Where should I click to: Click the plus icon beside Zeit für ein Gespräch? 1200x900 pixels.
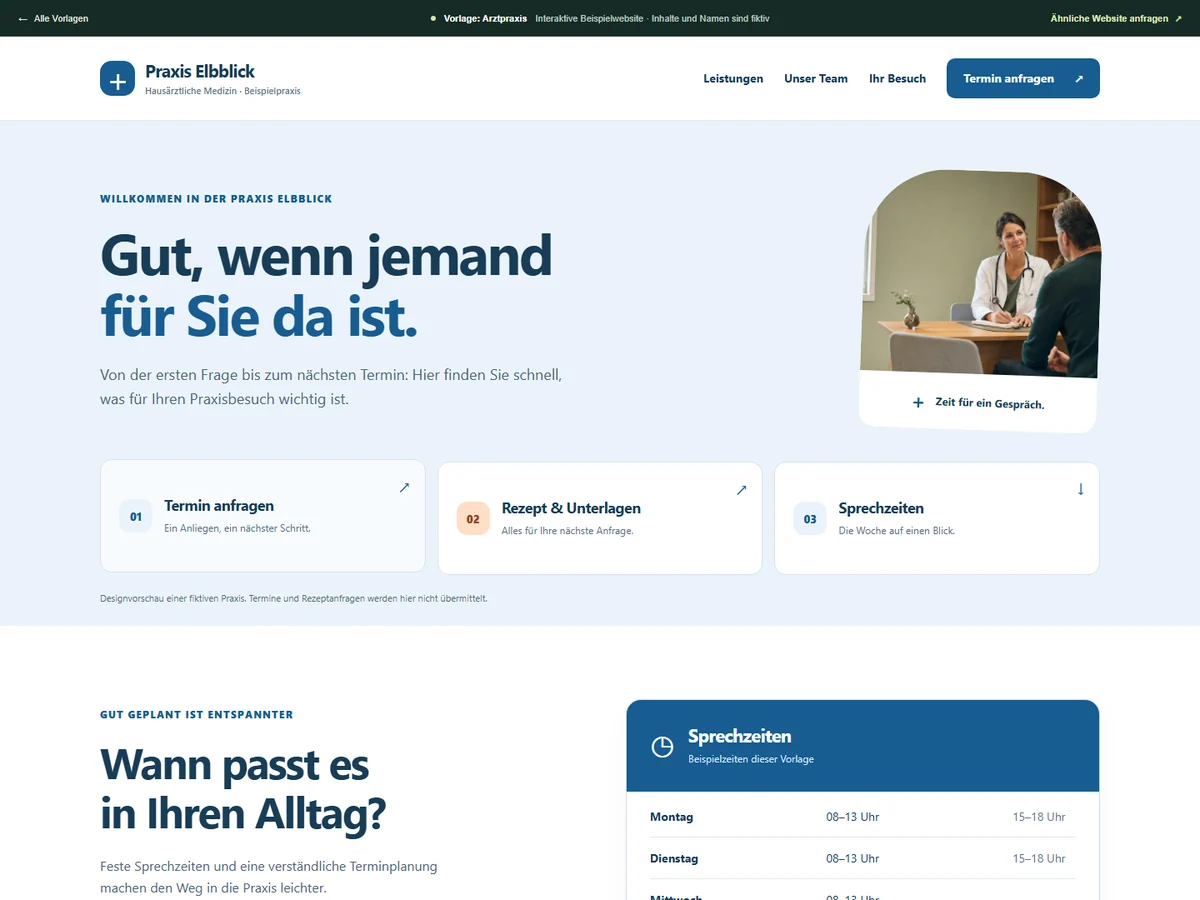(918, 402)
